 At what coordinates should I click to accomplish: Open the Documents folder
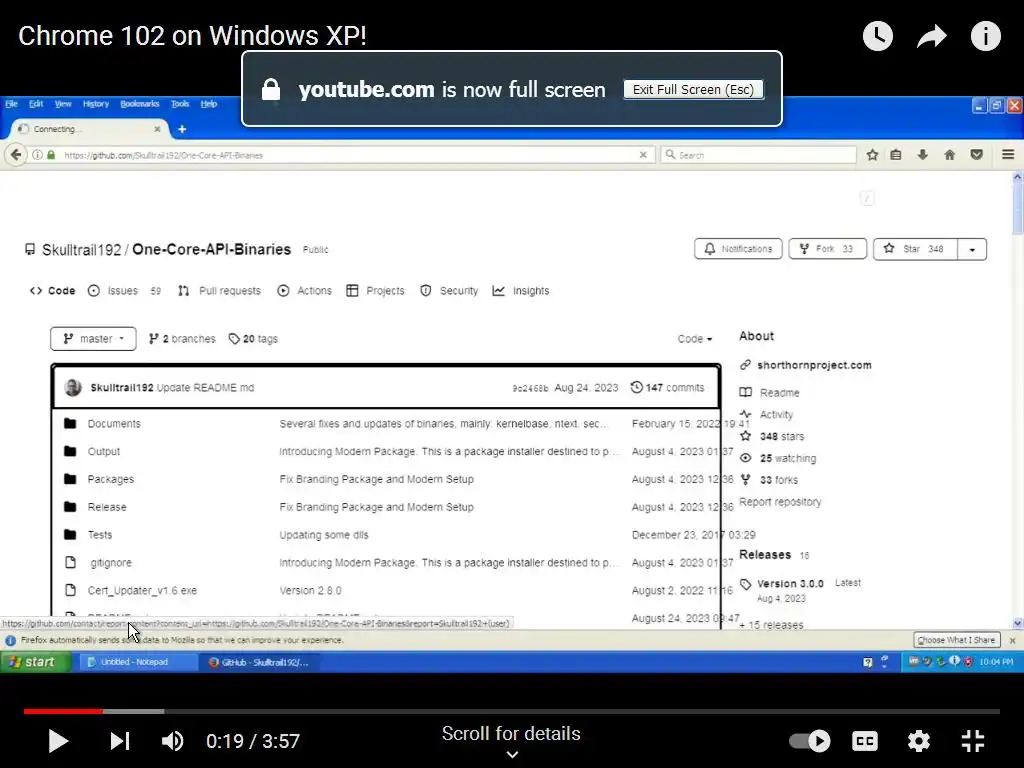[x=114, y=424]
